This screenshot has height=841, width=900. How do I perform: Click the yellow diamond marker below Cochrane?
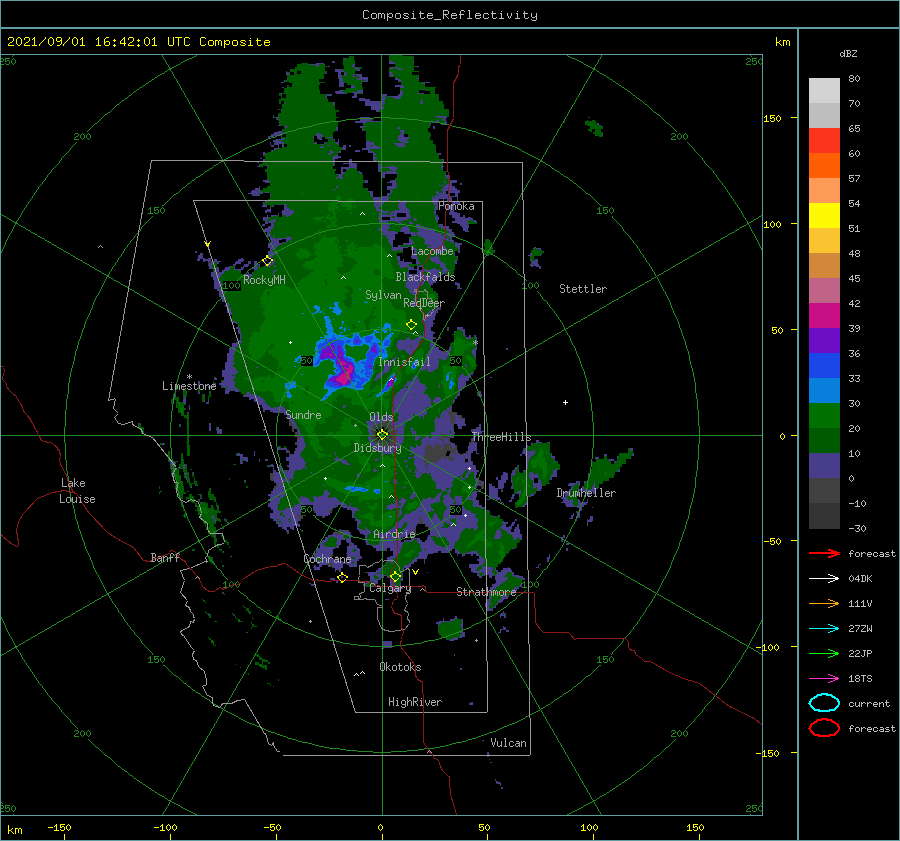pyautogui.click(x=342, y=578)
